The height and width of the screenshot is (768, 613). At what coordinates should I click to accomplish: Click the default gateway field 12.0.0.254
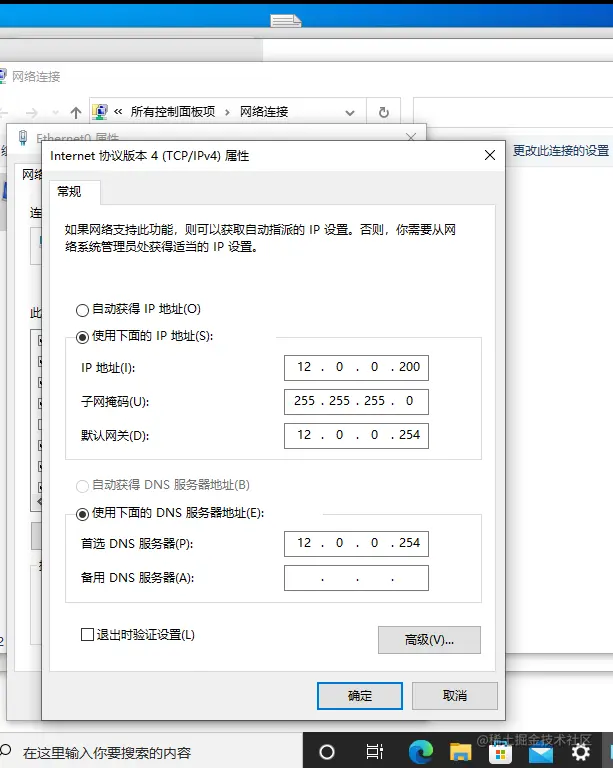356,435
